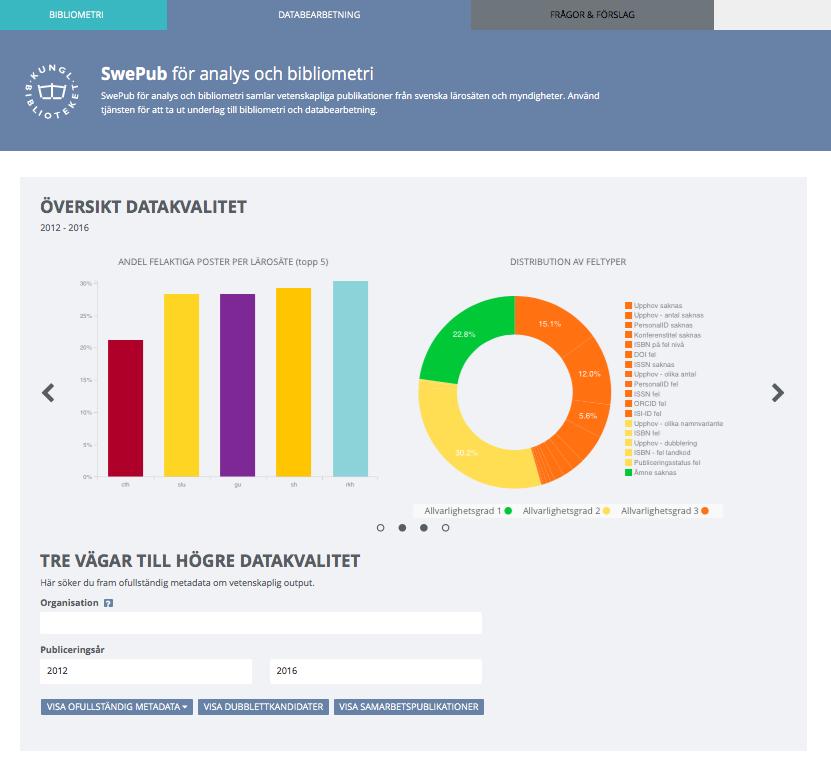Click the light blue rkh bar
Screen dimensions: 831x774
point(350,379)
